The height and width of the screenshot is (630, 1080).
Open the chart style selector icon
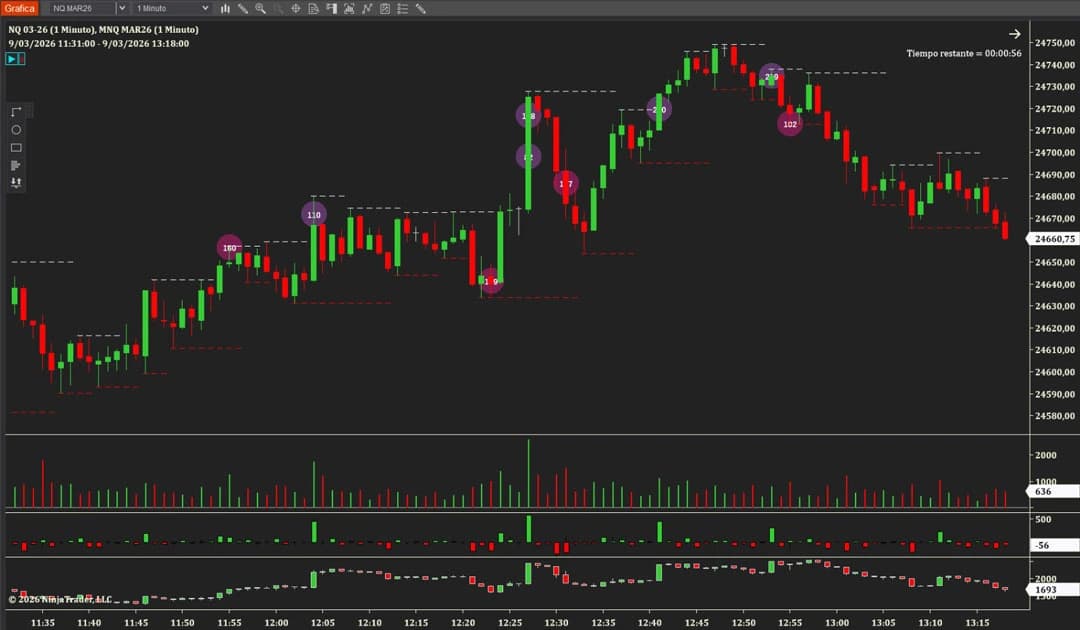(x=225, y=9)
